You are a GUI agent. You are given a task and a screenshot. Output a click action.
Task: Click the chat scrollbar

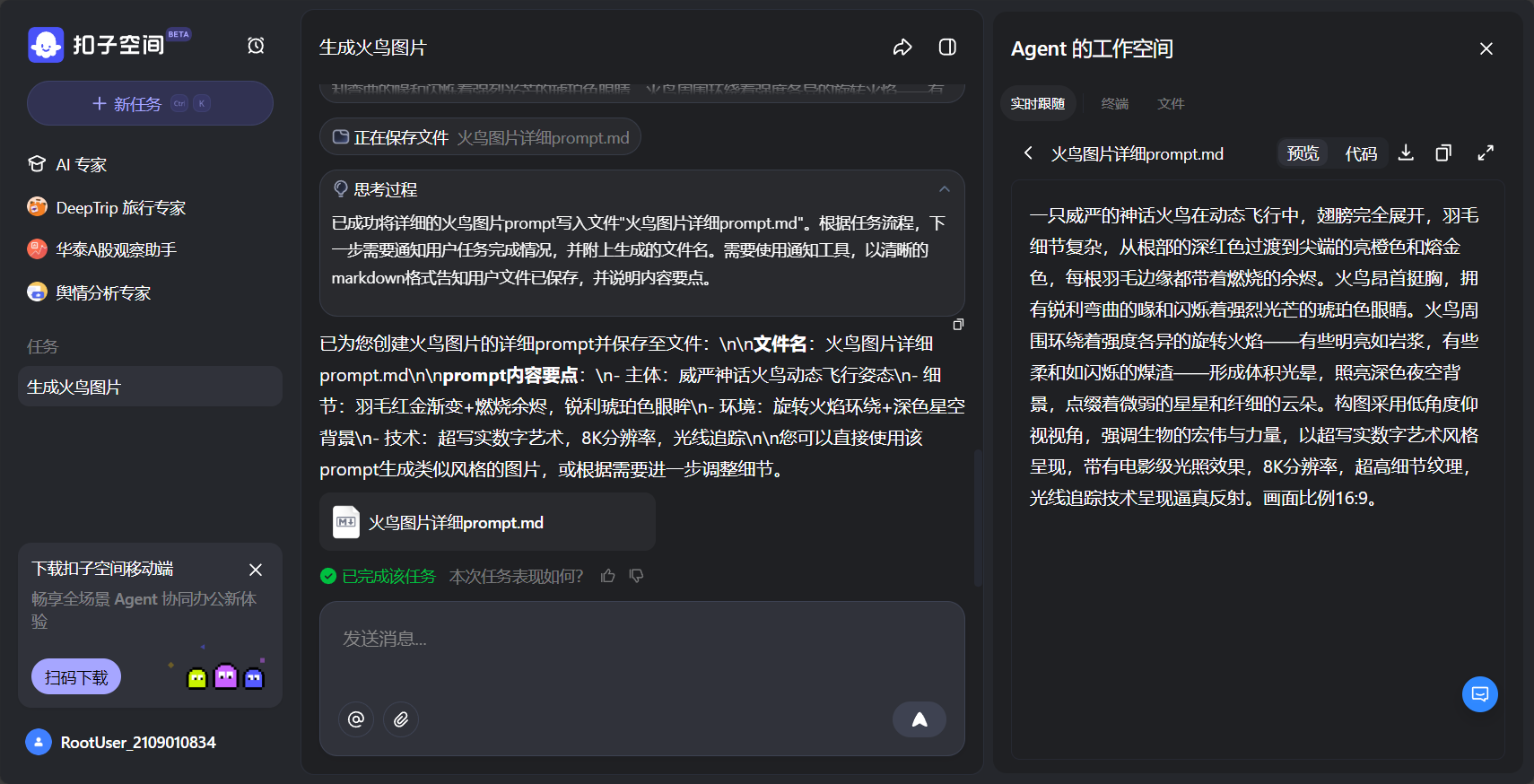(978, 518)
